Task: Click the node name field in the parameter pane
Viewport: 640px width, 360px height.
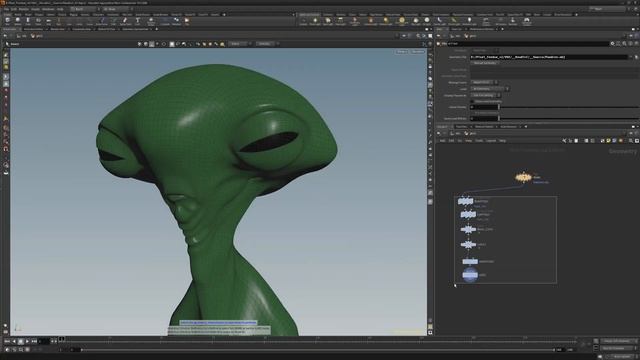Action: point(528,44)
